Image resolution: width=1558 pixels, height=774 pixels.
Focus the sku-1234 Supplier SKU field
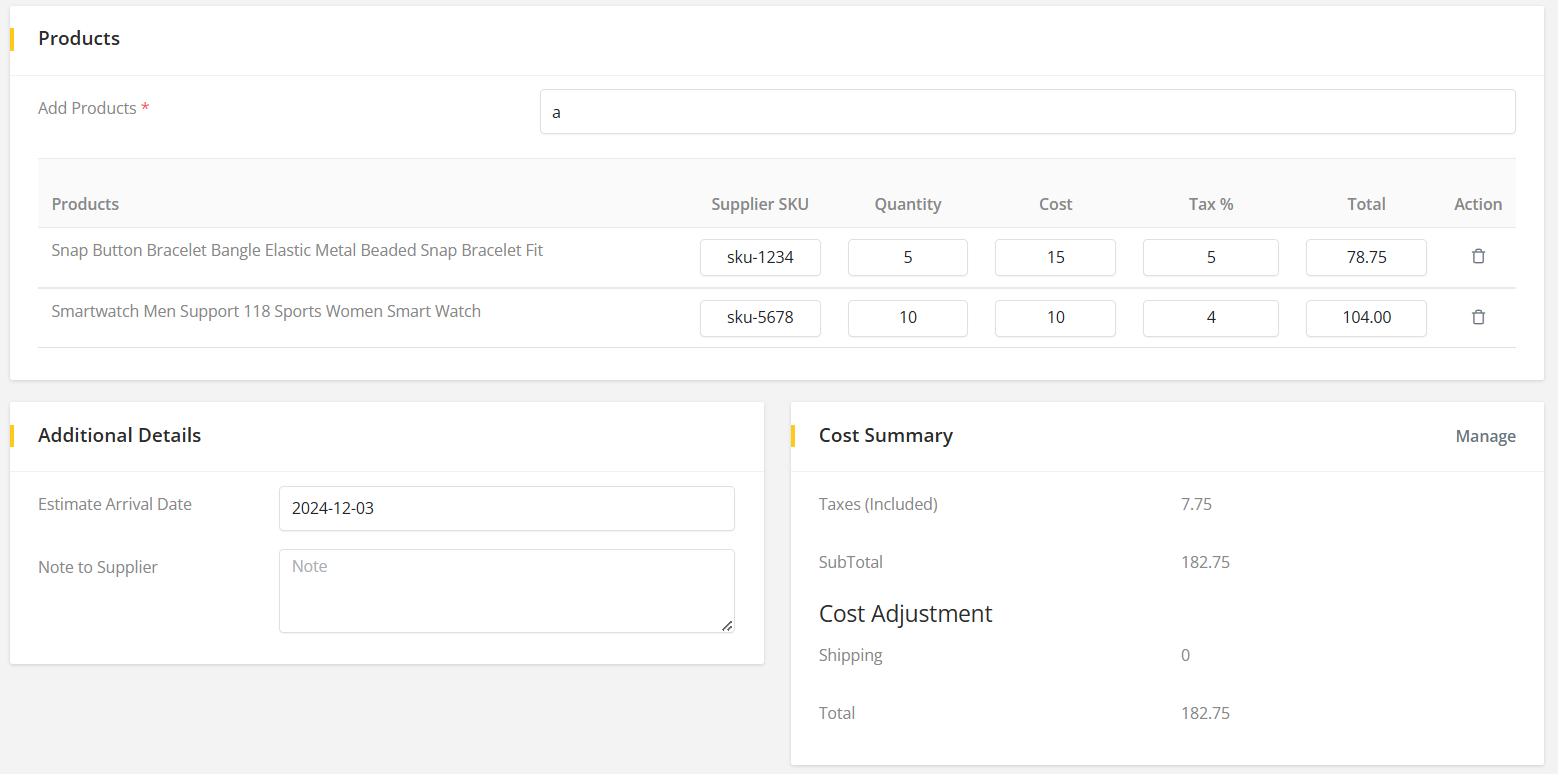(x=760, y=257)
